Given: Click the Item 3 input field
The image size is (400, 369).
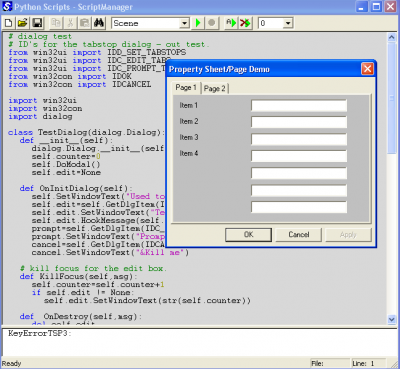Looking at the screenshot, I should 299,139.
